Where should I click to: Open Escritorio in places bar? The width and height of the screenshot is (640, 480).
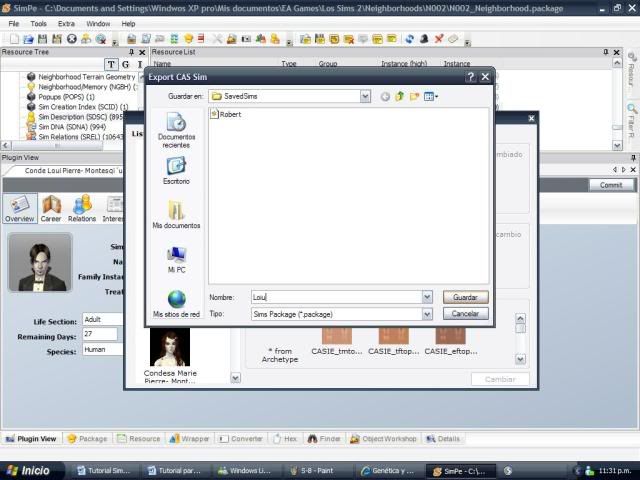pos(176,171)
